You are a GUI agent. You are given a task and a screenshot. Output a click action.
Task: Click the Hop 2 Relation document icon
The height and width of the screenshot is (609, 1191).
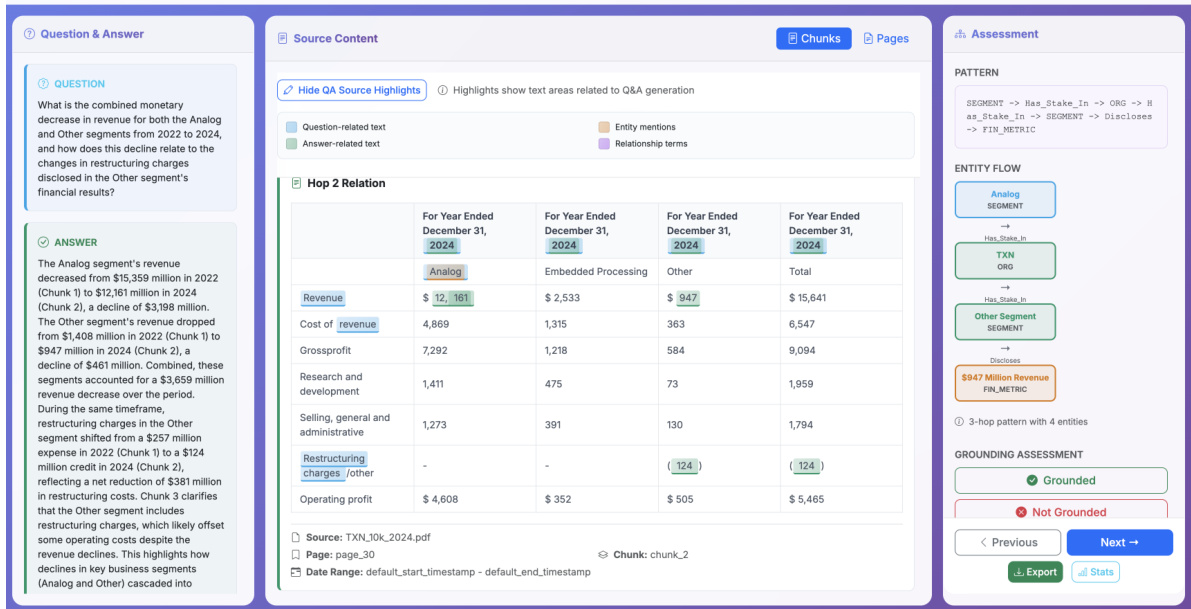click(296, 183)
